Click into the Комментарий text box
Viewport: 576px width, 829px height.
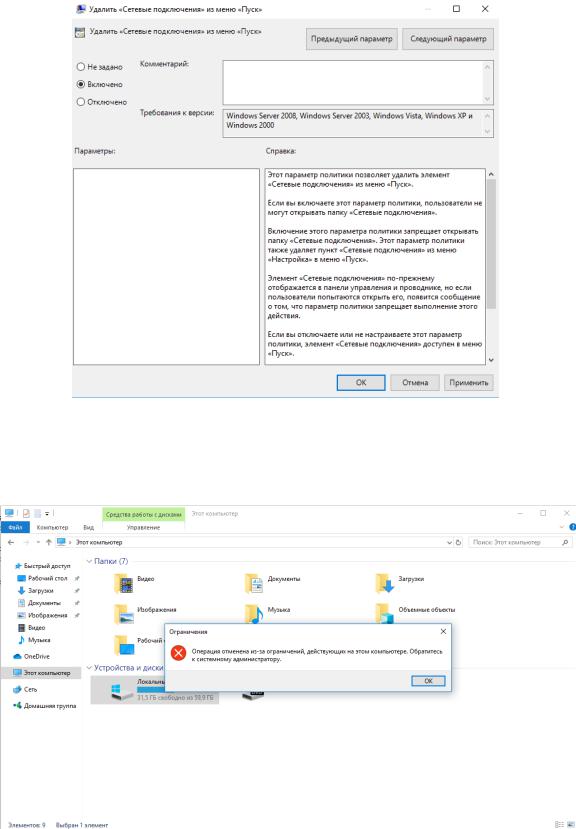(x=353, y=82)
